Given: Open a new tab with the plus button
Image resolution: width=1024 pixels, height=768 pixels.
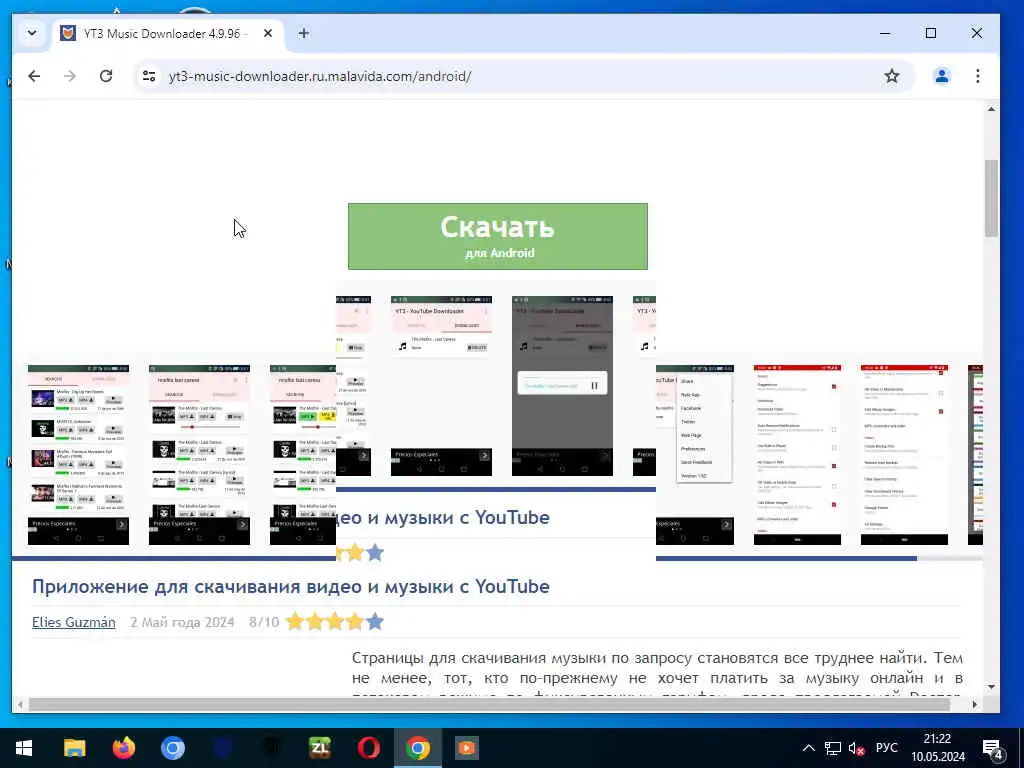Looking at the screenshot, I should (x=304, y=33).
